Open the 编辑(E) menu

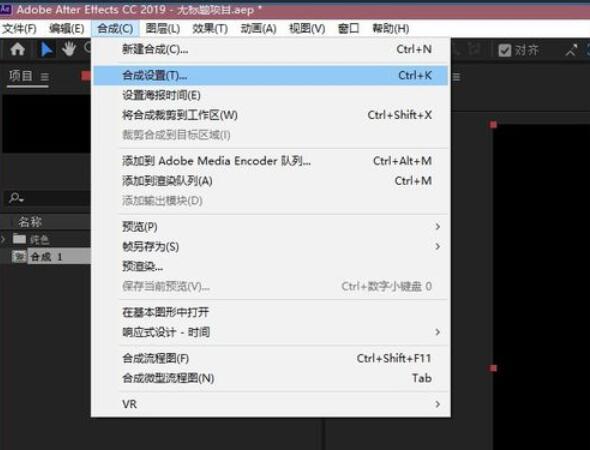[67, 29]
